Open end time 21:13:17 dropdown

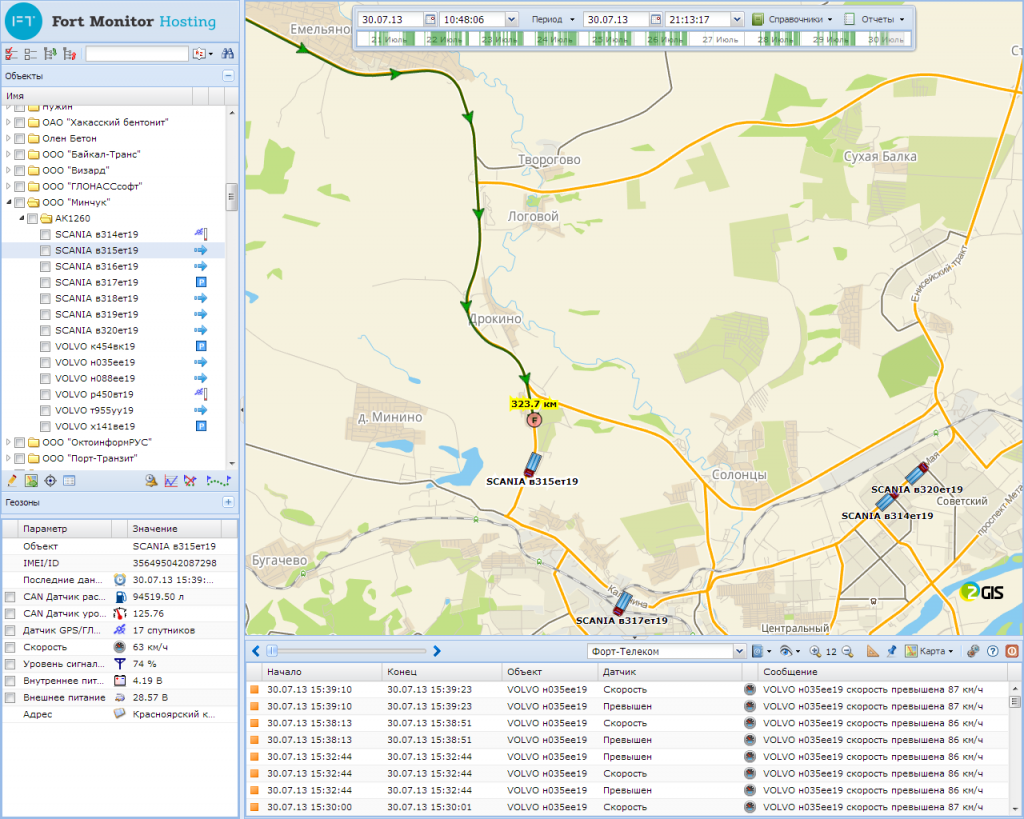(x=737, y=20)
